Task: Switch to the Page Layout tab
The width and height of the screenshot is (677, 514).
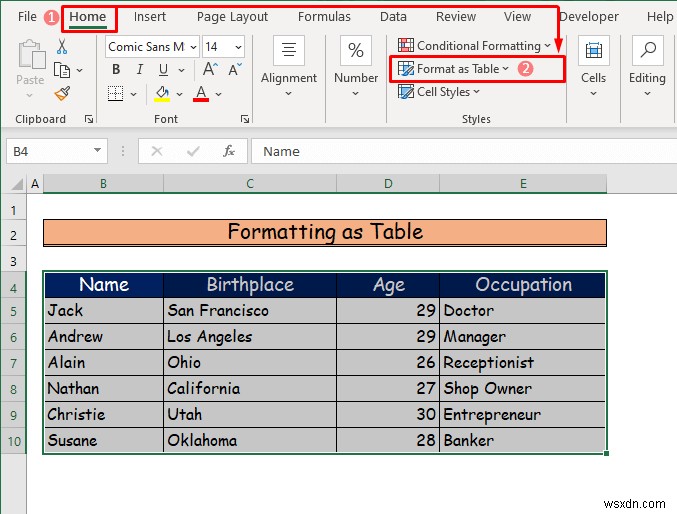Action: click(232, 16)
